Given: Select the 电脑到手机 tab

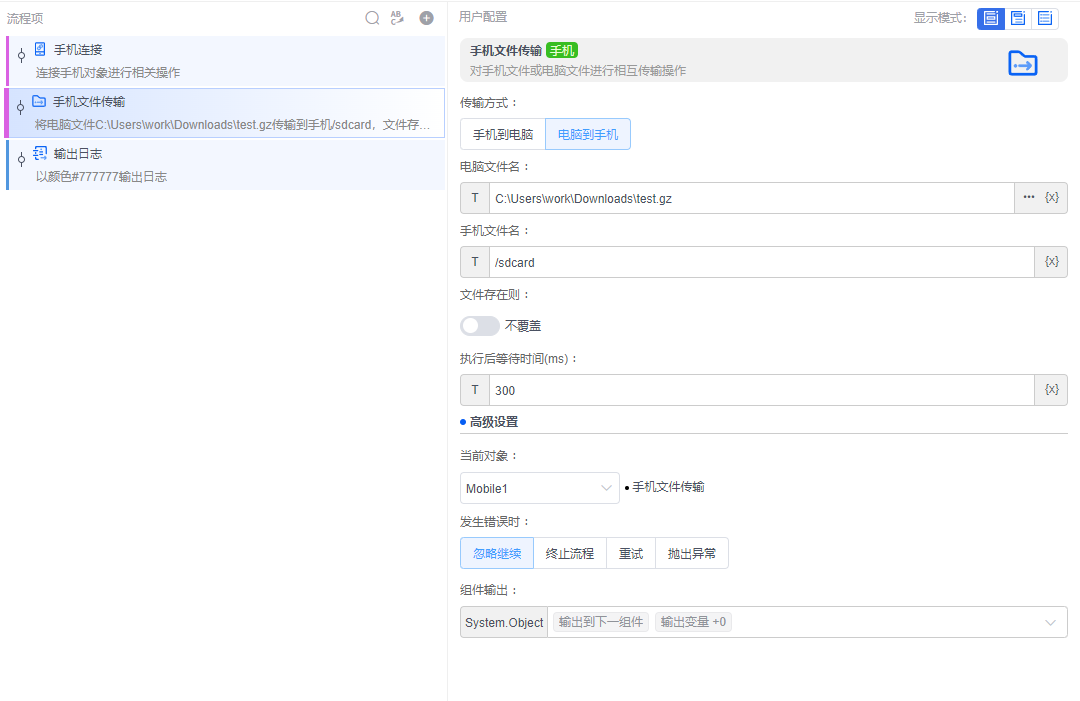Looking at the screenshot, I should (587, 133).
